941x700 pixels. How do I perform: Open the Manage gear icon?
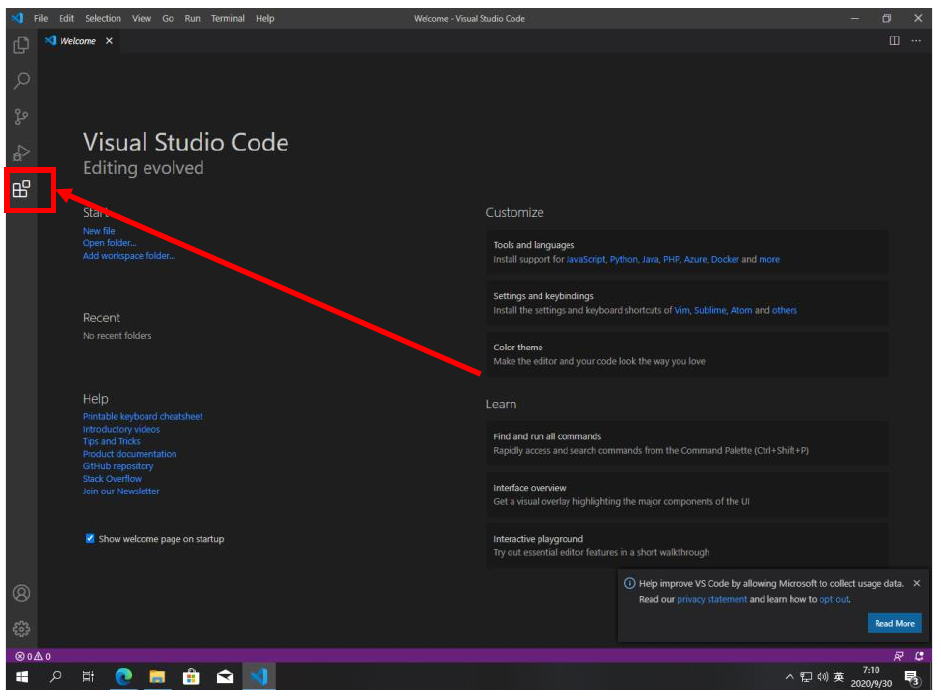pyautogui.click(x=21, y=629)
